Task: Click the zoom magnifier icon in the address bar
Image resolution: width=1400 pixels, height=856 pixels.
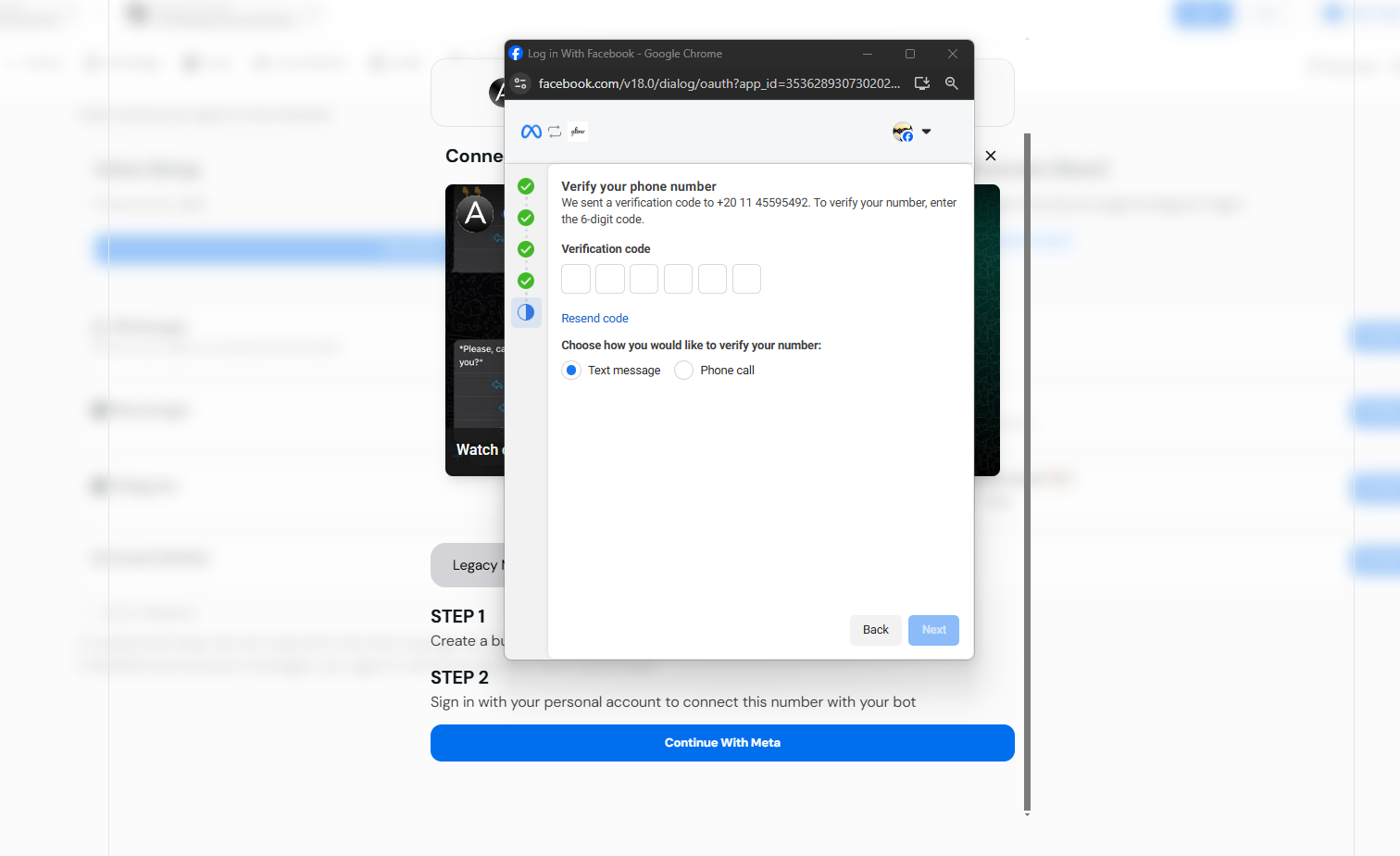Action: tap(951, 83)
